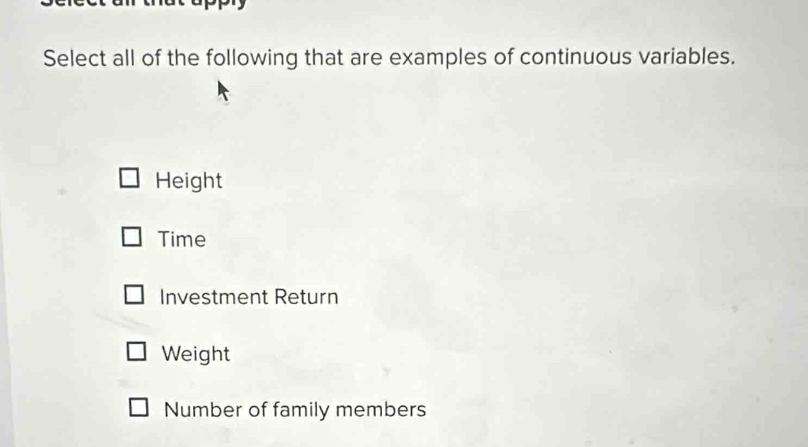
Task: Click the word following in the question
Action: (252, 59)
